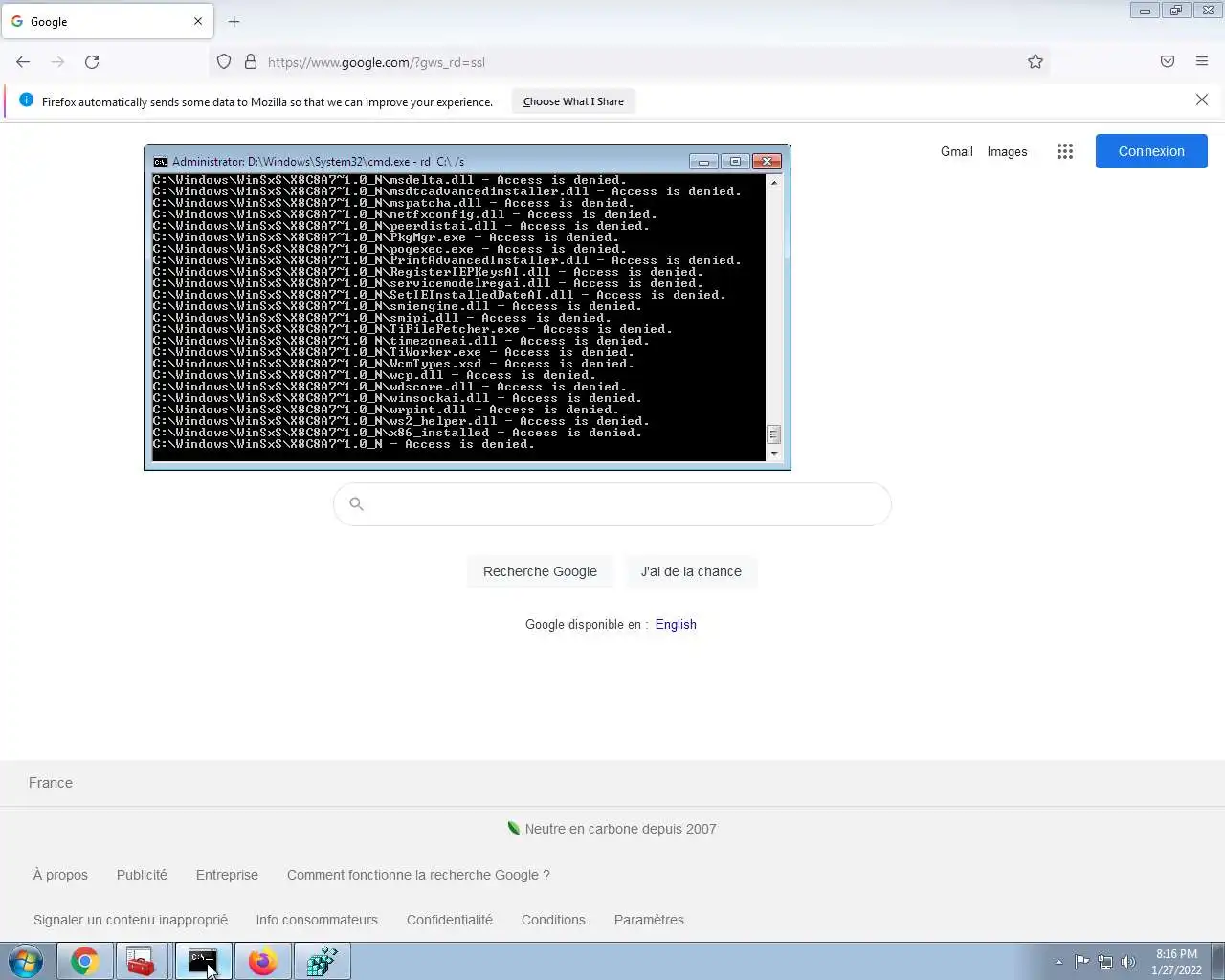Click the cmd vertical scrollbar thumb
The image size is (1225, 980).
(774, 434)
